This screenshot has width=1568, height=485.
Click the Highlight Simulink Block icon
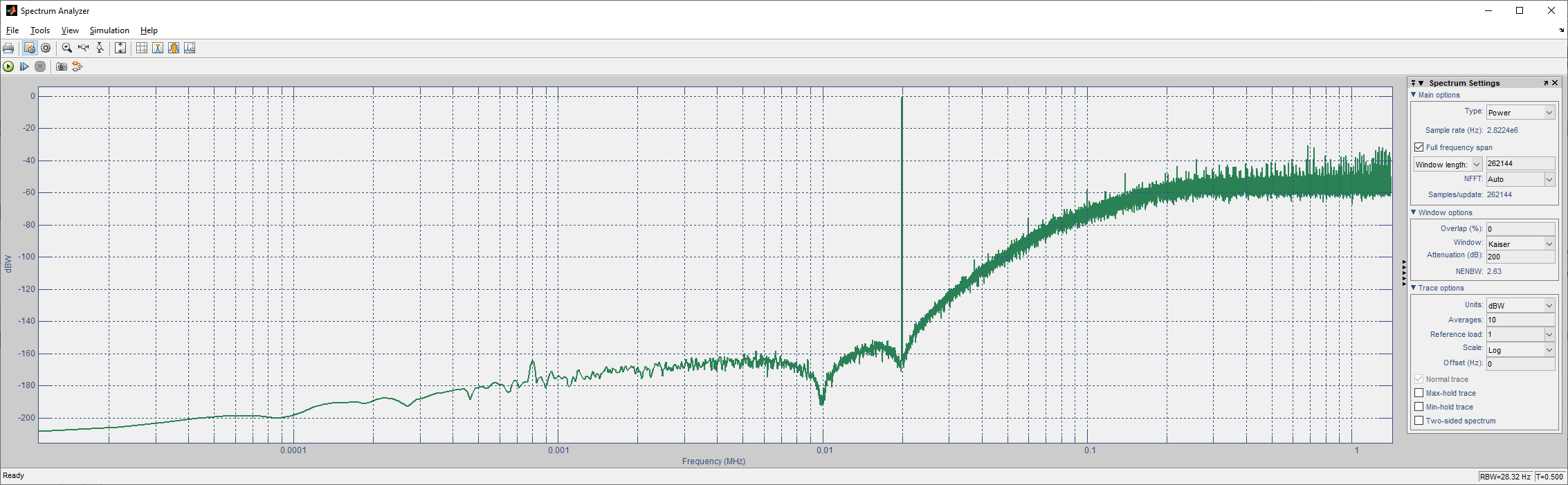(78, 66)
